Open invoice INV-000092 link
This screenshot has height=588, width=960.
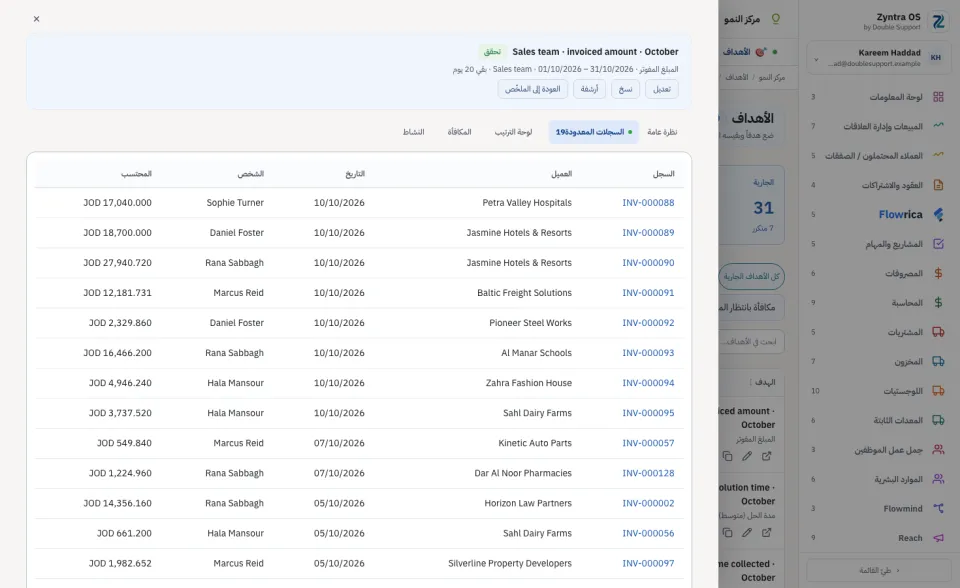(x=648, y=323)
